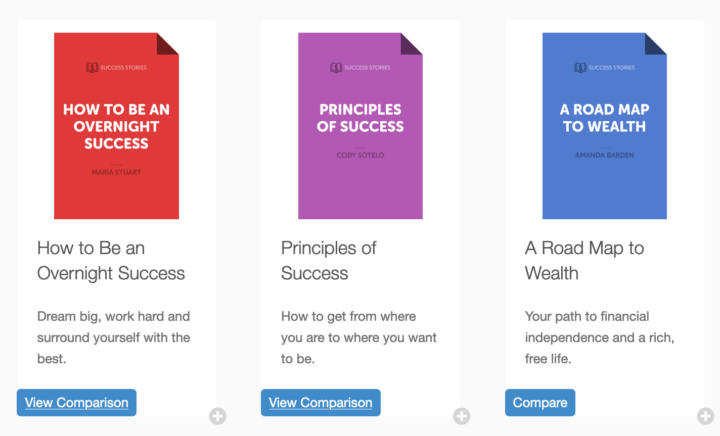
Task: Click the Principles of Success heading
Action: (x=328, y=260)
